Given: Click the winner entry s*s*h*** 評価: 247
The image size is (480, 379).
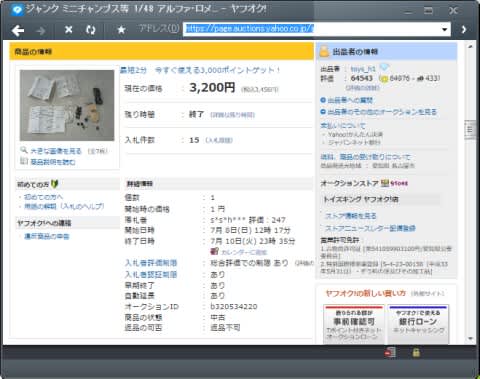Looking at the screenshot, I should (x=248, y=220).
